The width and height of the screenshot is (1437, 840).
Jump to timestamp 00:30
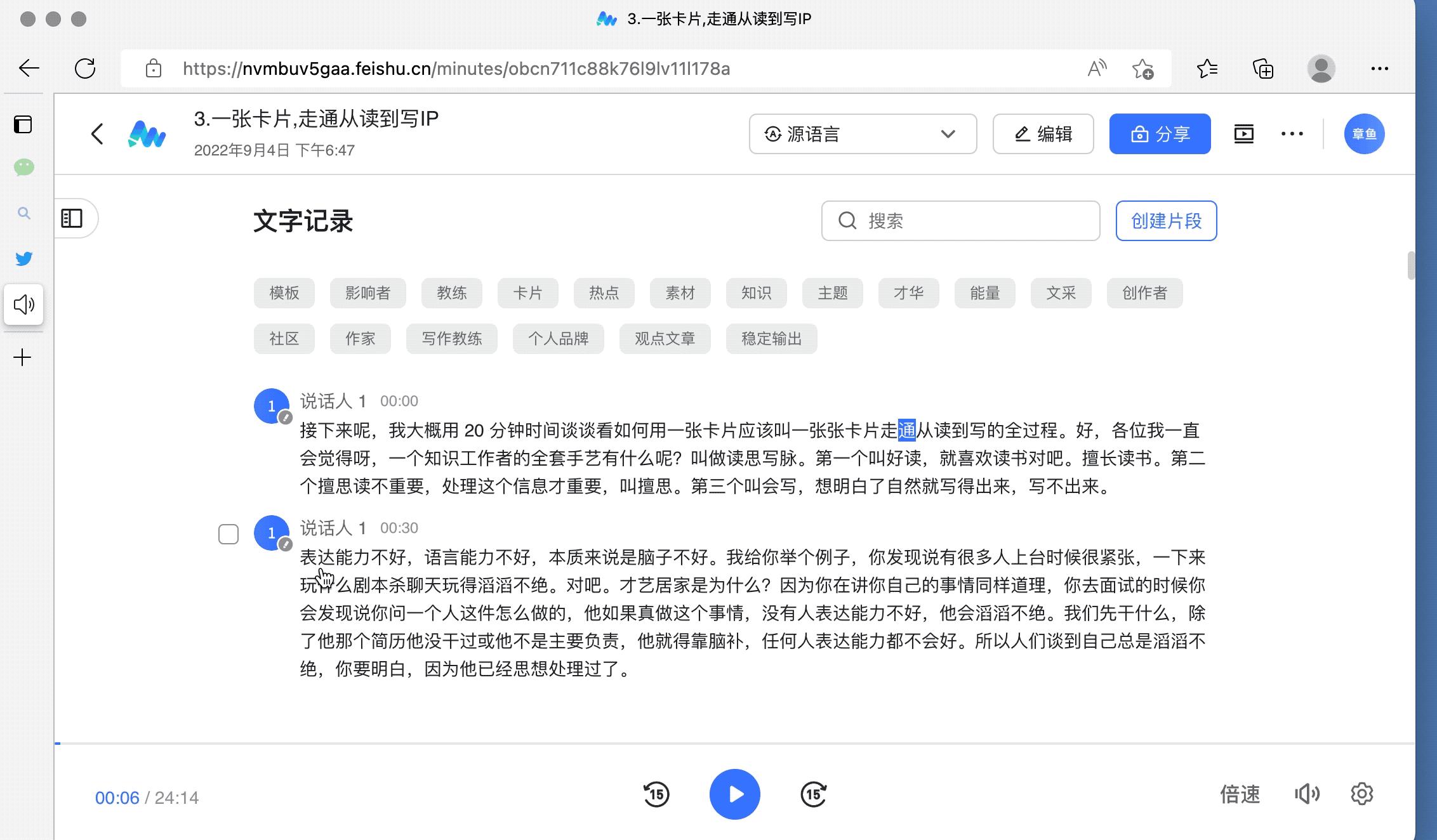coord(399,528)
